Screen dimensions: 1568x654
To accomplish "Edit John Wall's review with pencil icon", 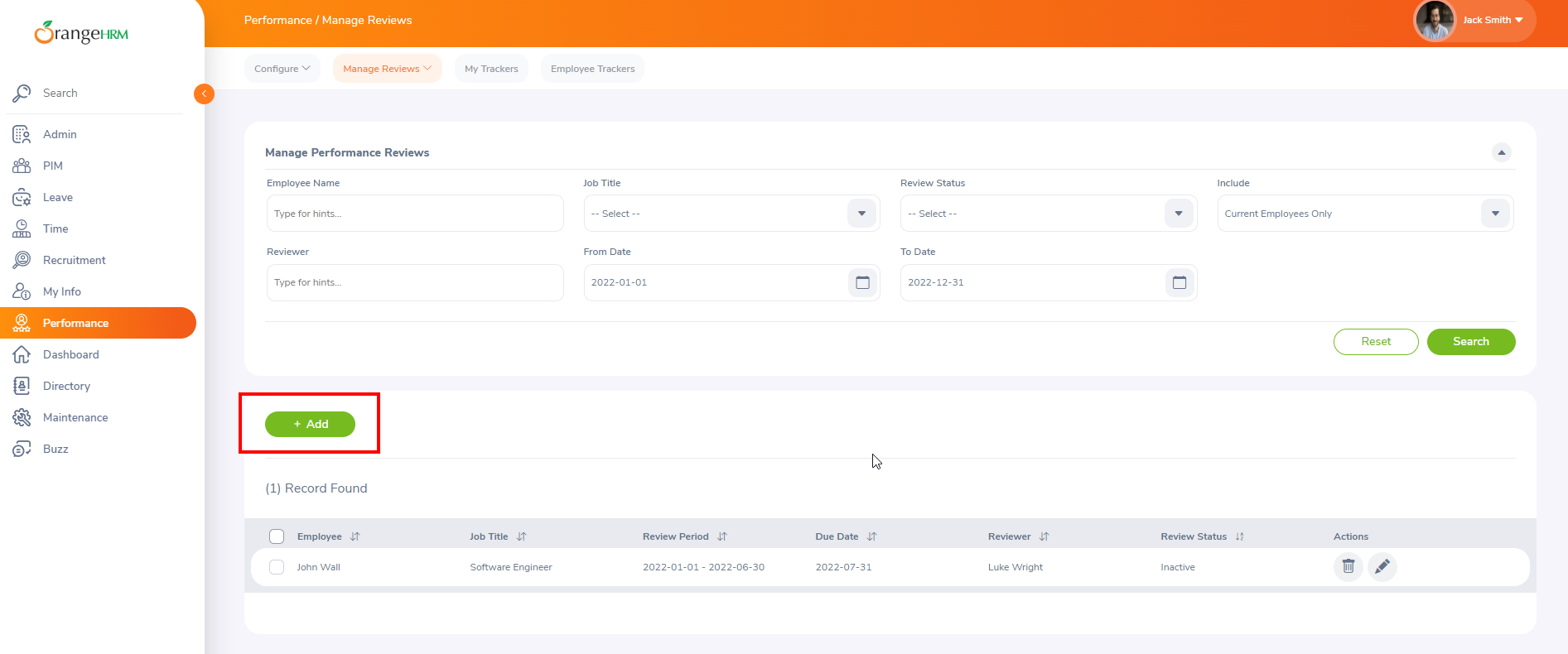I will tap(1382, 567).
